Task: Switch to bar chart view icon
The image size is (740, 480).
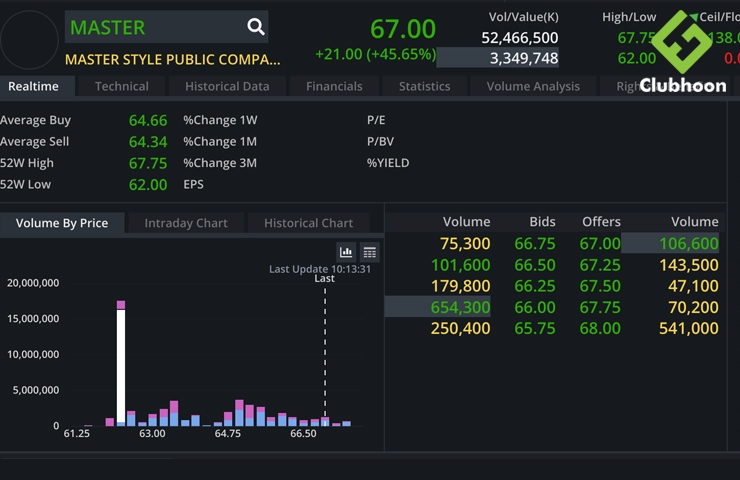Action: tap(346, 253)
